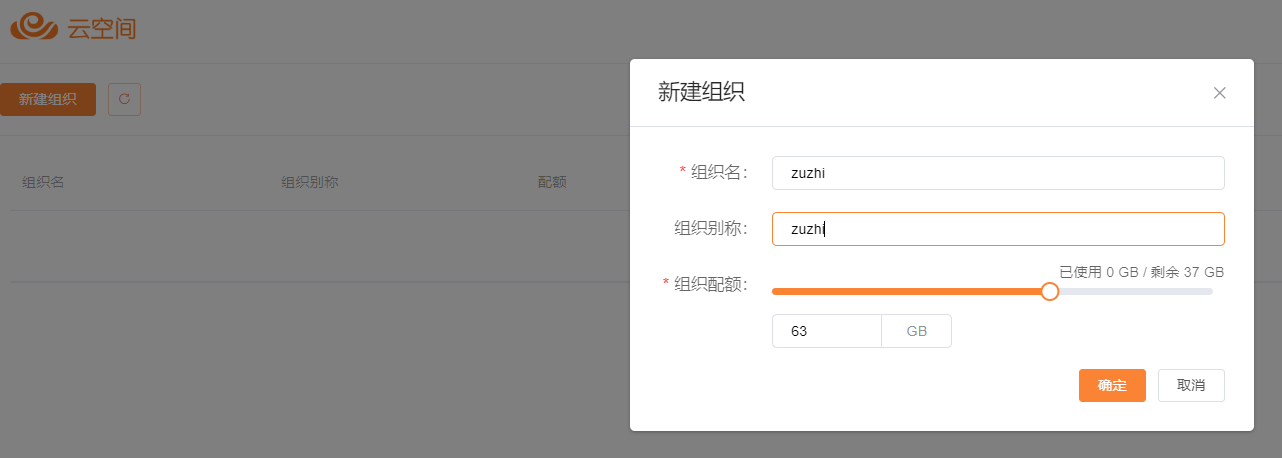Click the quota slider handle
The height and width of the screenshot is (458, 1282).
(x=1049, y=291)
